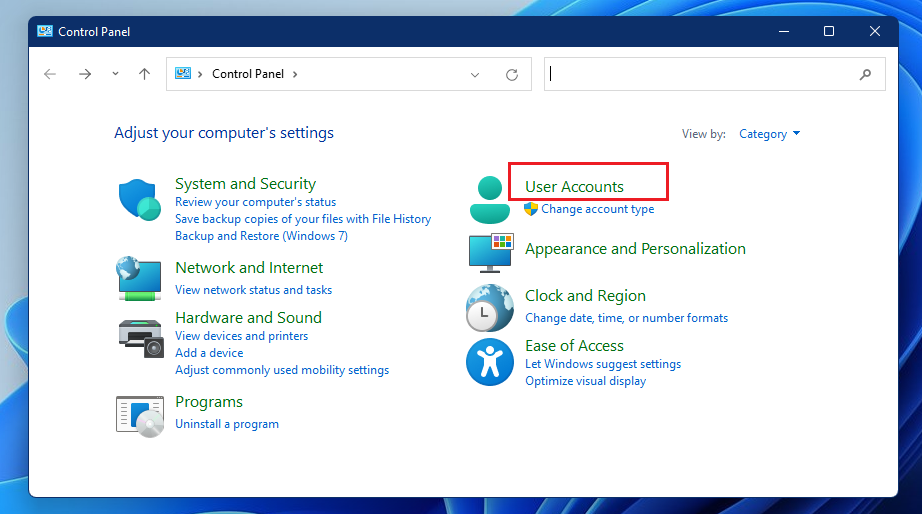Open the recent locations dropdown arrow
The image size is (922, 514).
115,74
